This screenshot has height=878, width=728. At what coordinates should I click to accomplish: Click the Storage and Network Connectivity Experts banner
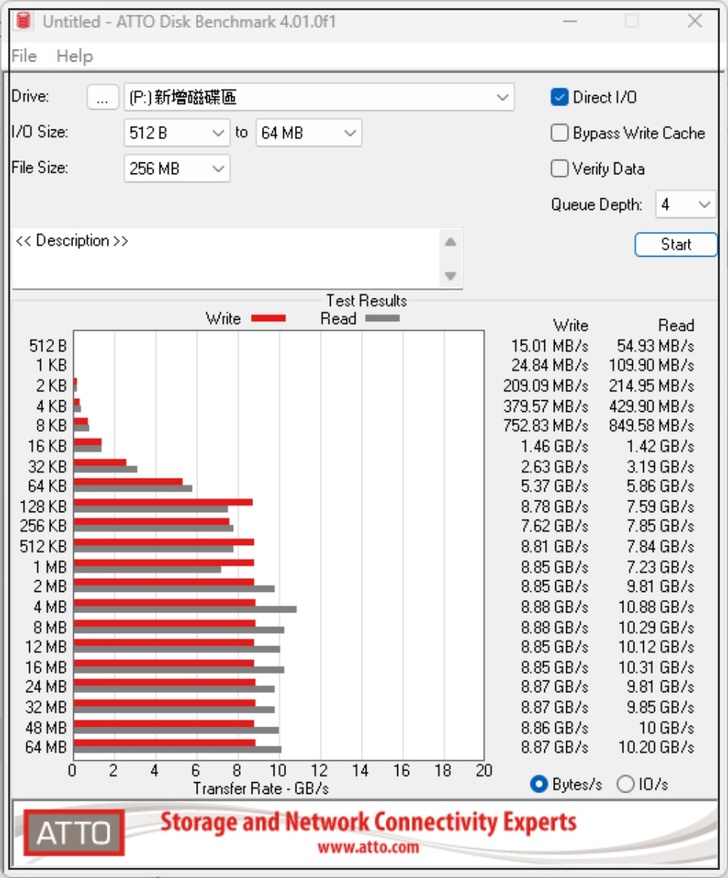[x=368, y=822]
